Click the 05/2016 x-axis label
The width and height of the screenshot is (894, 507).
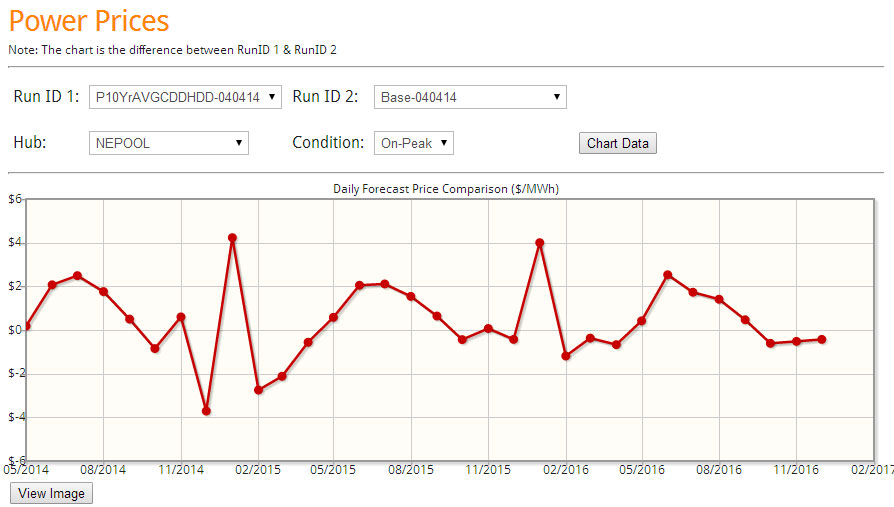[642, 470]
